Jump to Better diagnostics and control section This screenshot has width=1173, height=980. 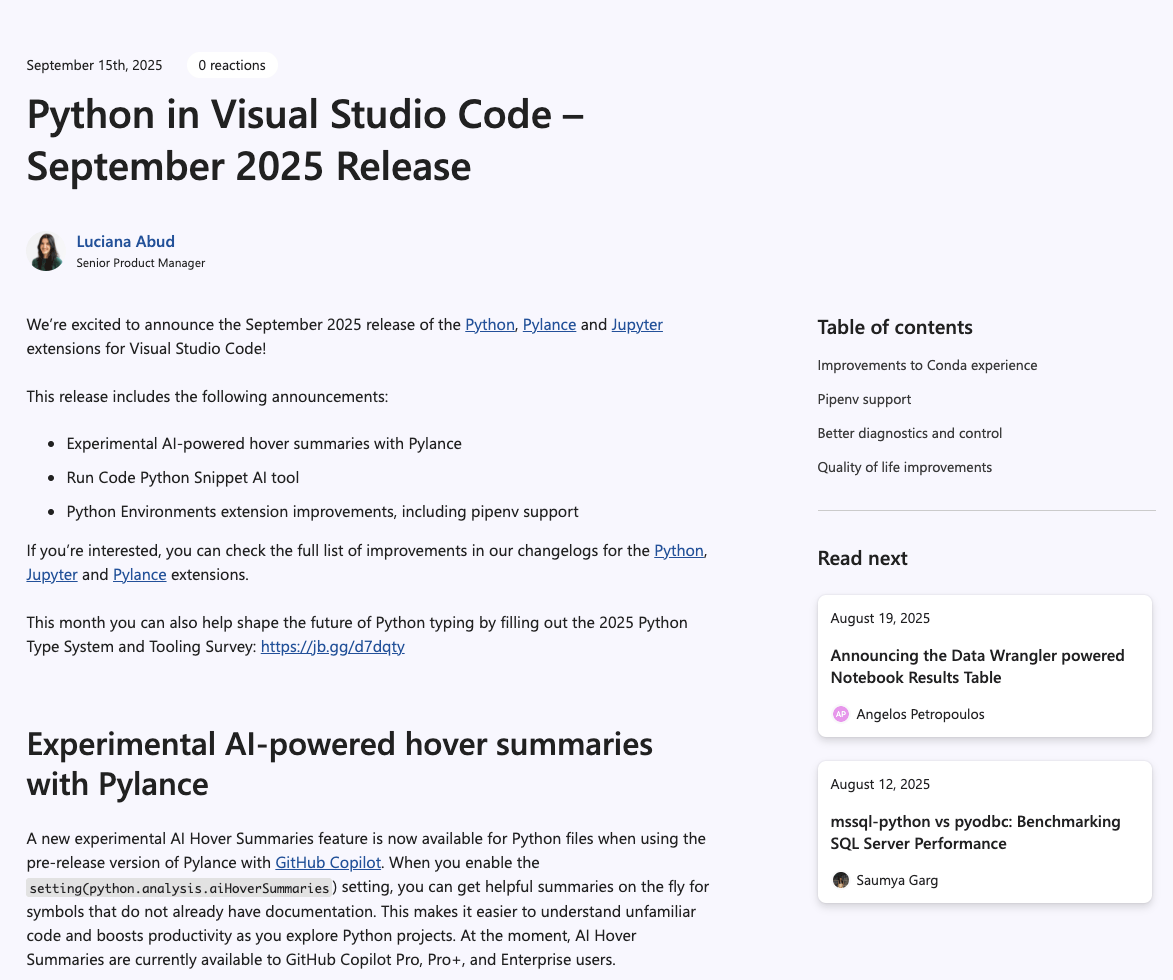pos(909,433)
